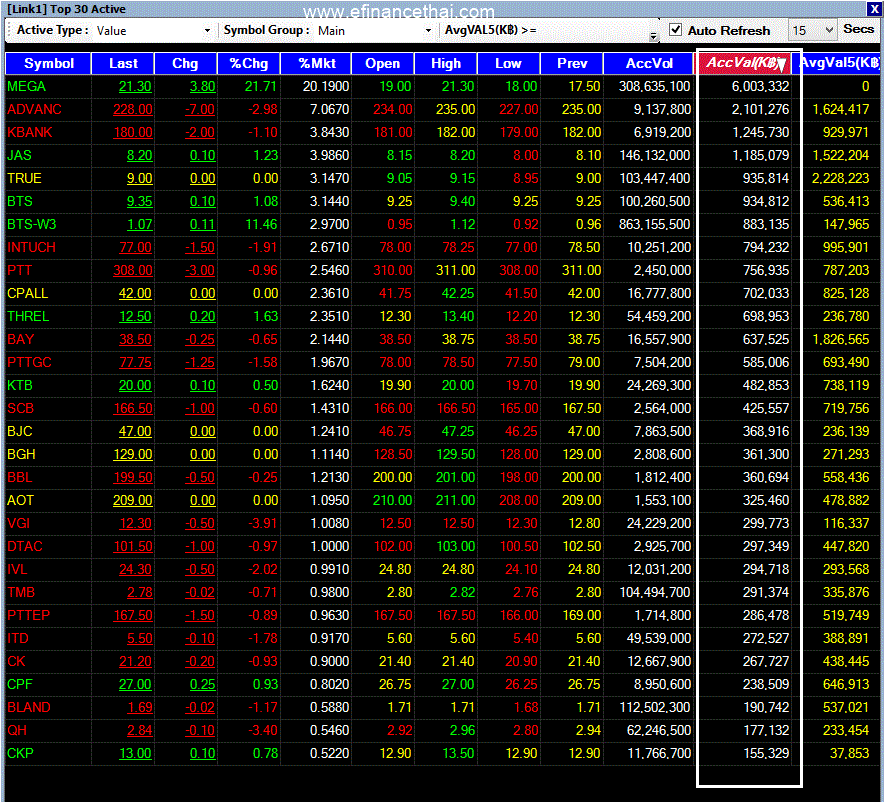The height and width of the screenshot is (802, 885).
Task: Select the BAY symbol
Action: coord(21,339)
